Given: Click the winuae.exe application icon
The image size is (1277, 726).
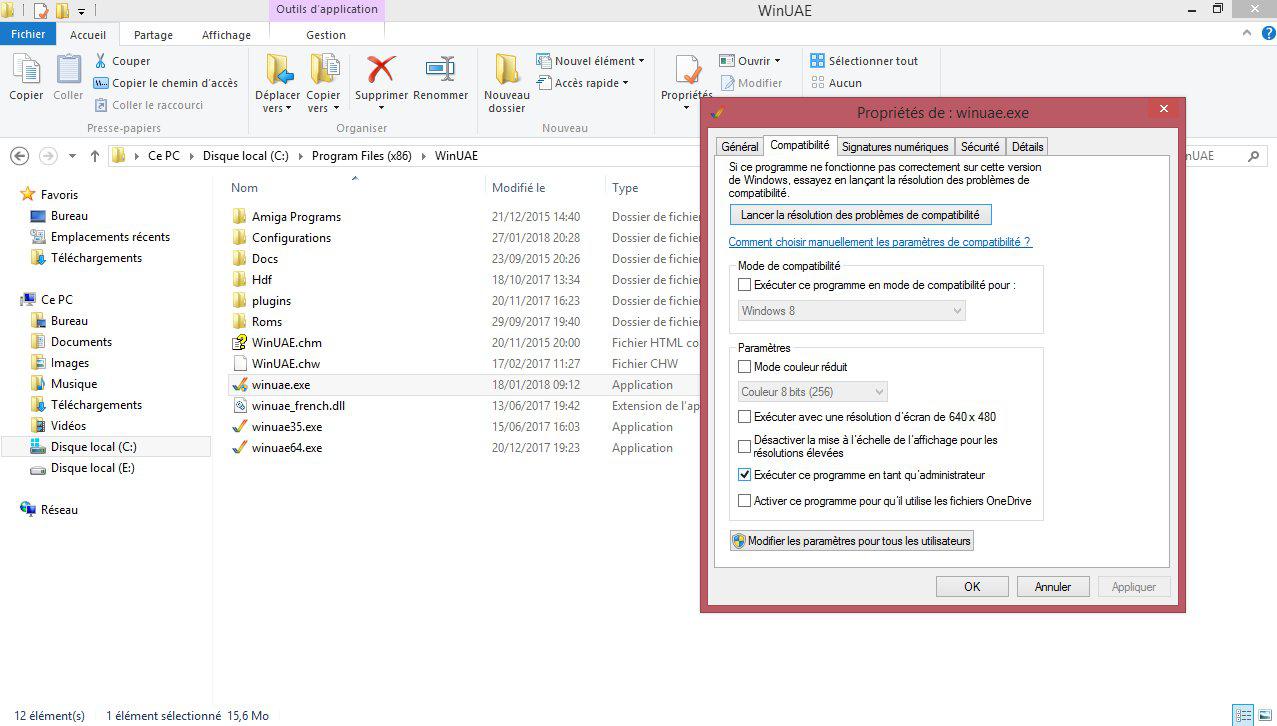Looking at the screenshot, I should click(239, 385).
